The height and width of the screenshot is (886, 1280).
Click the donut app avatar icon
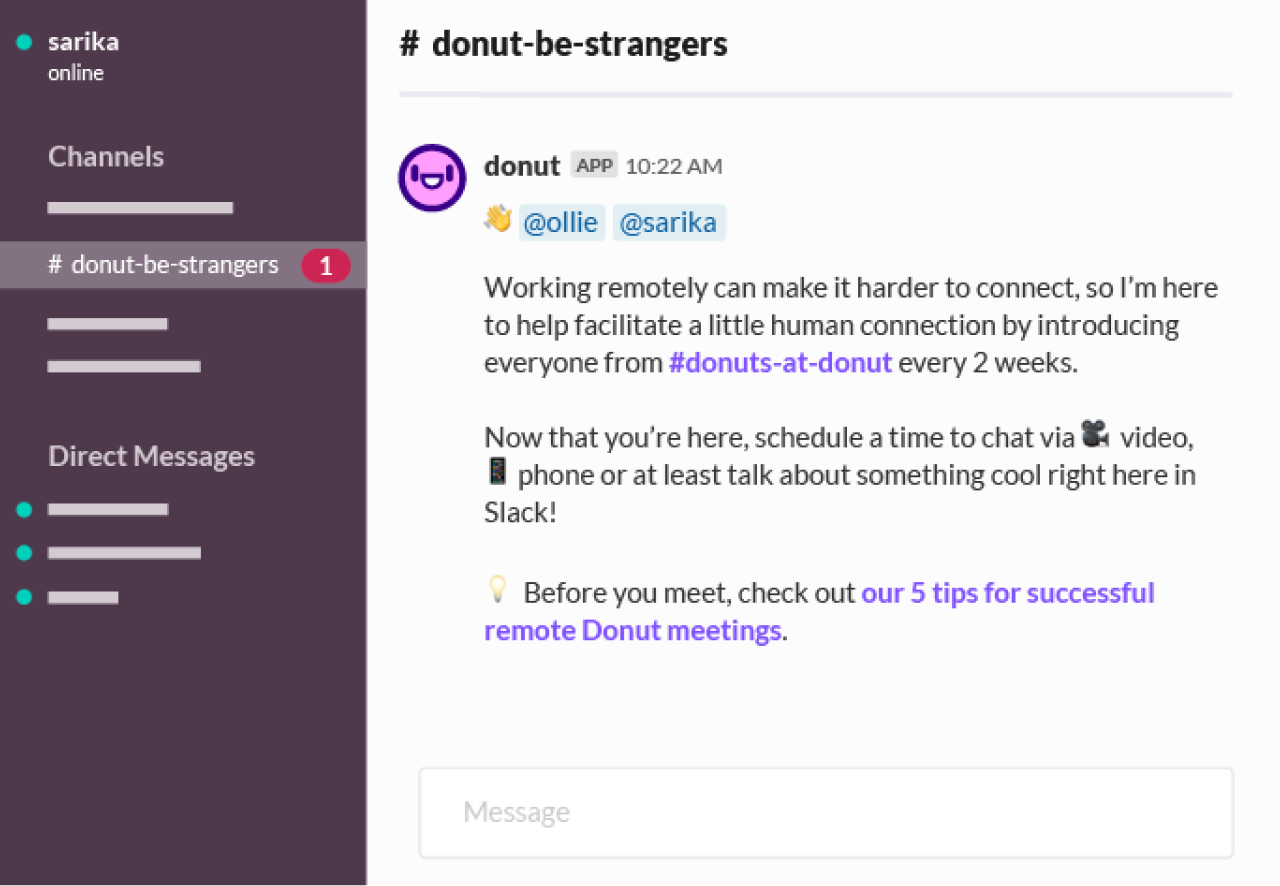pos(431,178)
